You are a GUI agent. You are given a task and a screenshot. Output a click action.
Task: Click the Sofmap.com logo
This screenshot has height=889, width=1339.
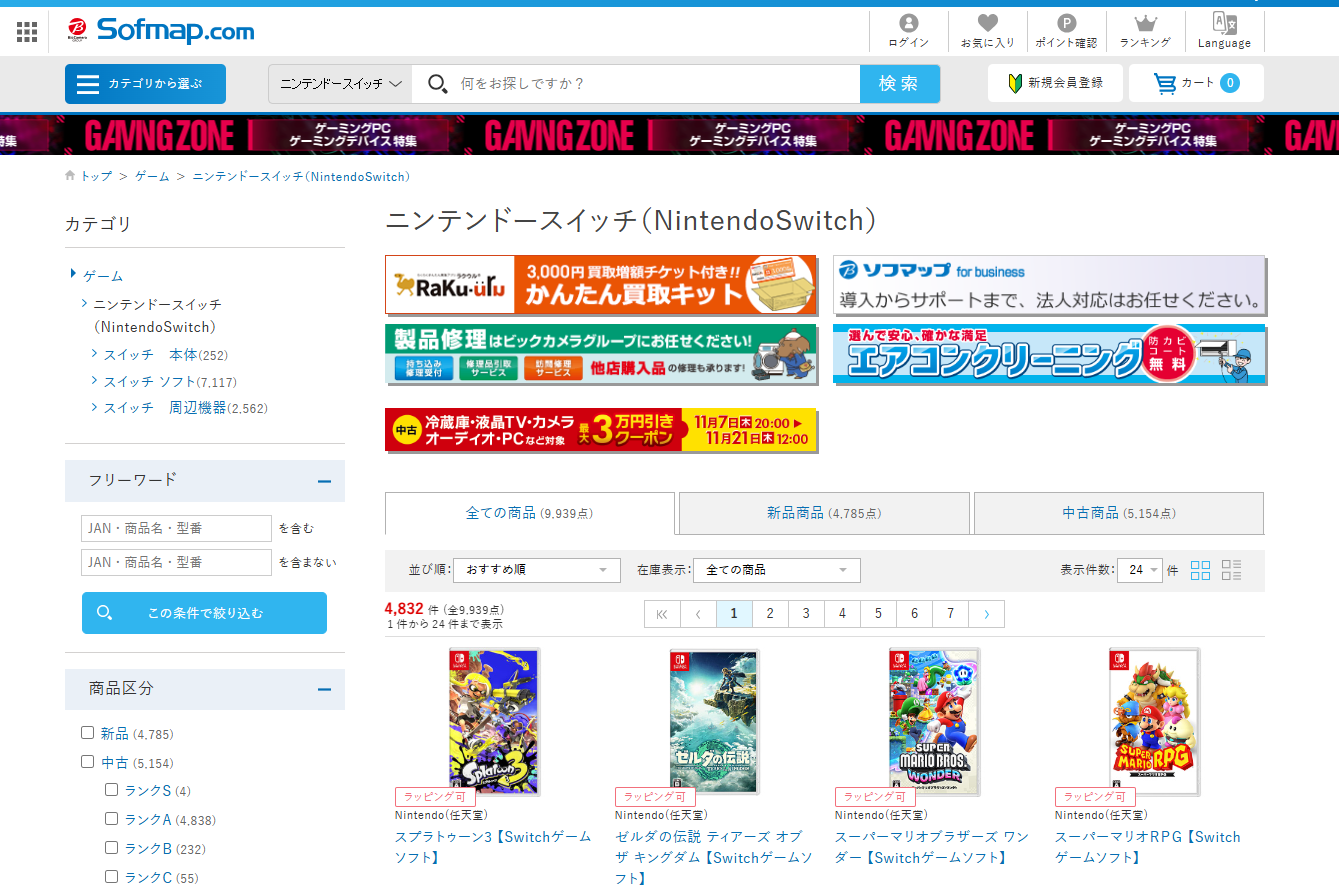[x=160, y=31]
